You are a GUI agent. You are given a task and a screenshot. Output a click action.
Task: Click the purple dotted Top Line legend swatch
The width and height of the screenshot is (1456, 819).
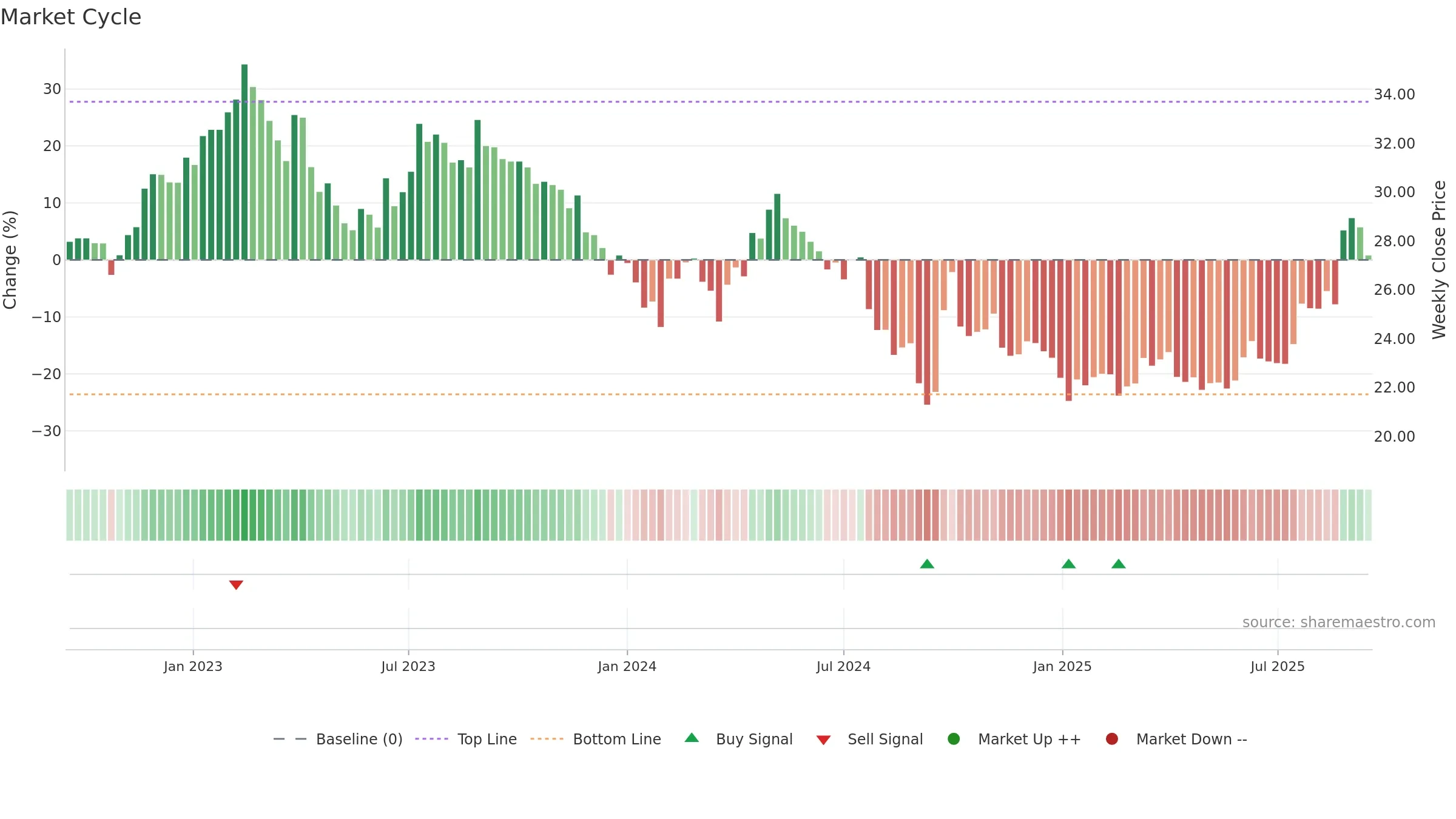pyautogui.click(x=431, y=739)
